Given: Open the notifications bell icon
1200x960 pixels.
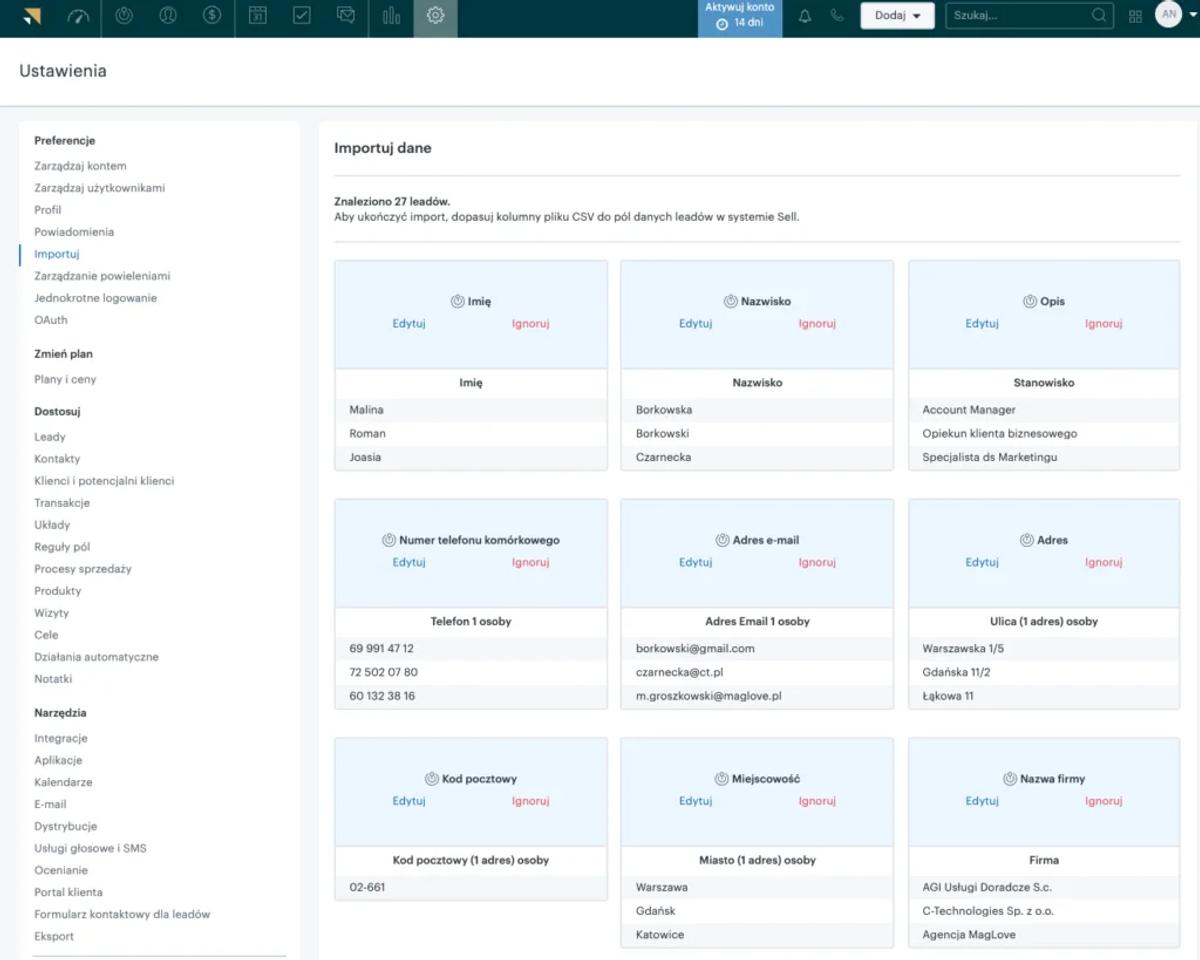Looking at the screenshot, I should [805, 16].
